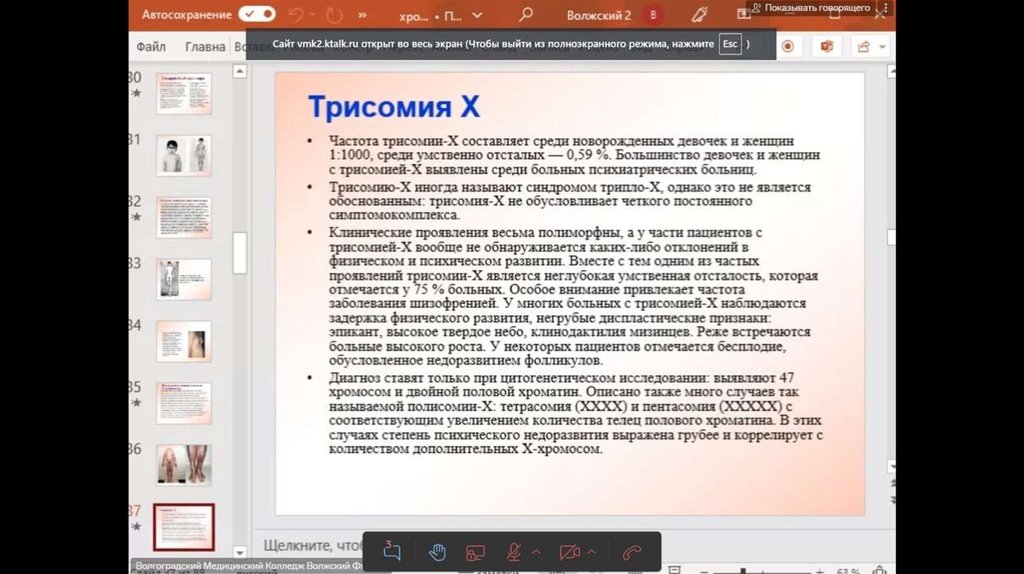The height and width of the screenshot is (574, 1024).
Task: Toggle the muted microphone icon
Action: [514, 552]
